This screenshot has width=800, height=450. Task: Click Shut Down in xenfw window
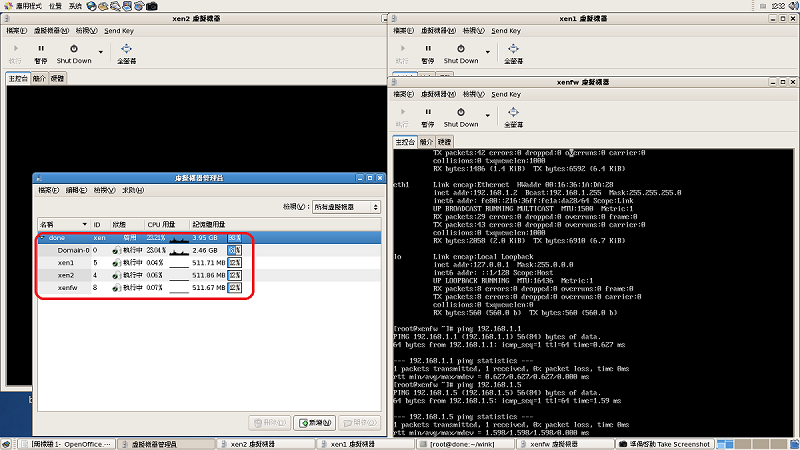coord(461,117)
